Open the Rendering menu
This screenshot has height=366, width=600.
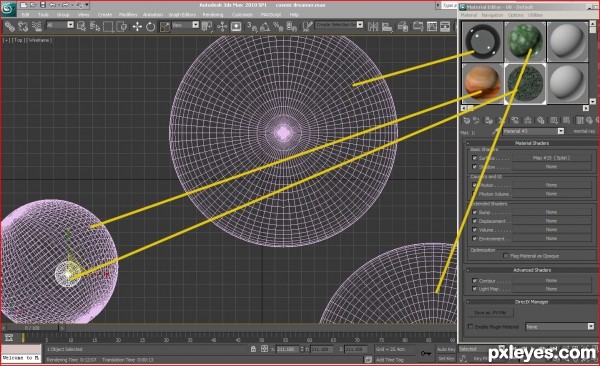[x=213, y=15]
